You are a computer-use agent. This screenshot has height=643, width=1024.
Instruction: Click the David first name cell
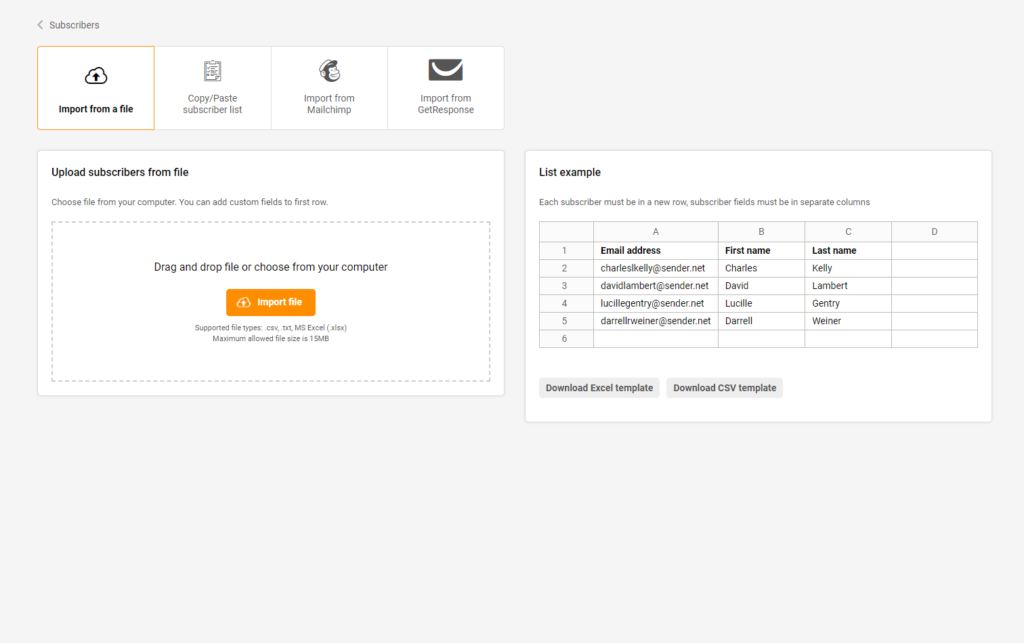tap(761, 286)
